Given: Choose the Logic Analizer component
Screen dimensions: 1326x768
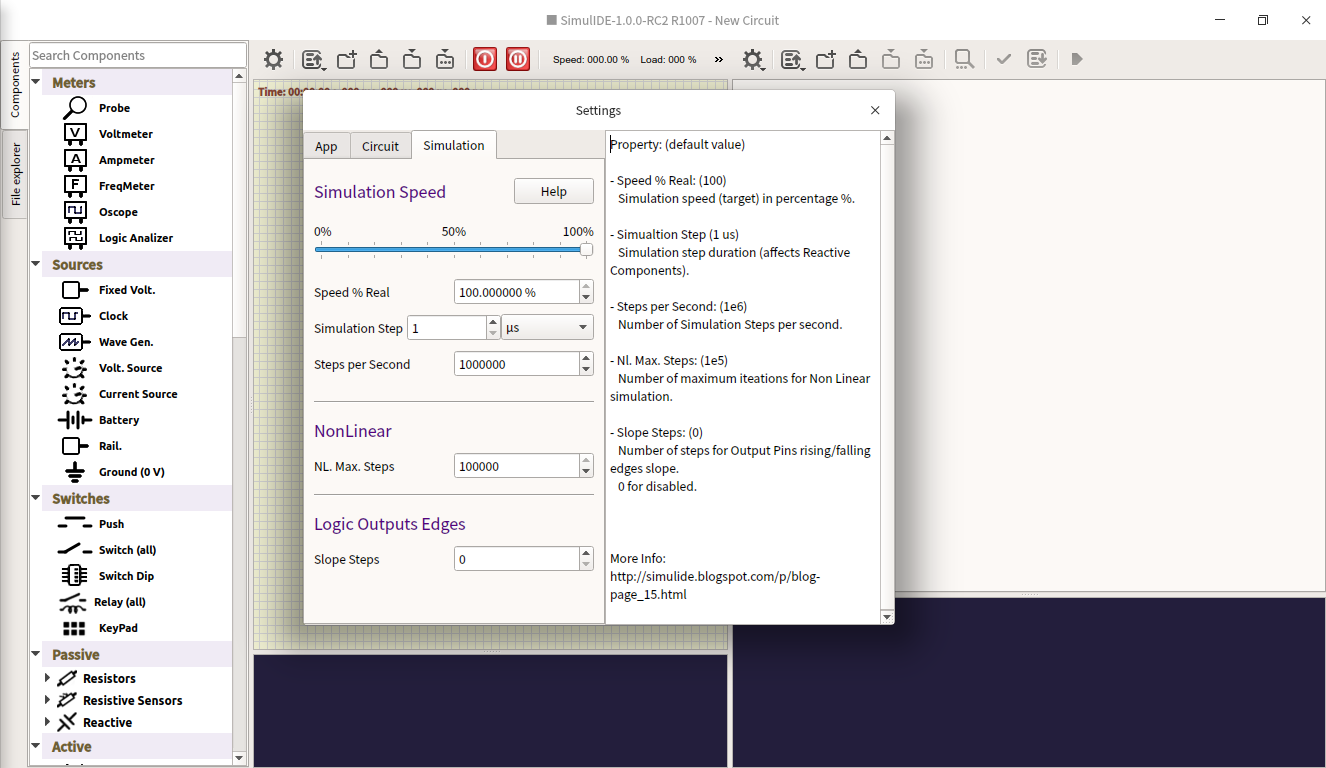Looking at the screenshot, I should click(x=135, y=238).
